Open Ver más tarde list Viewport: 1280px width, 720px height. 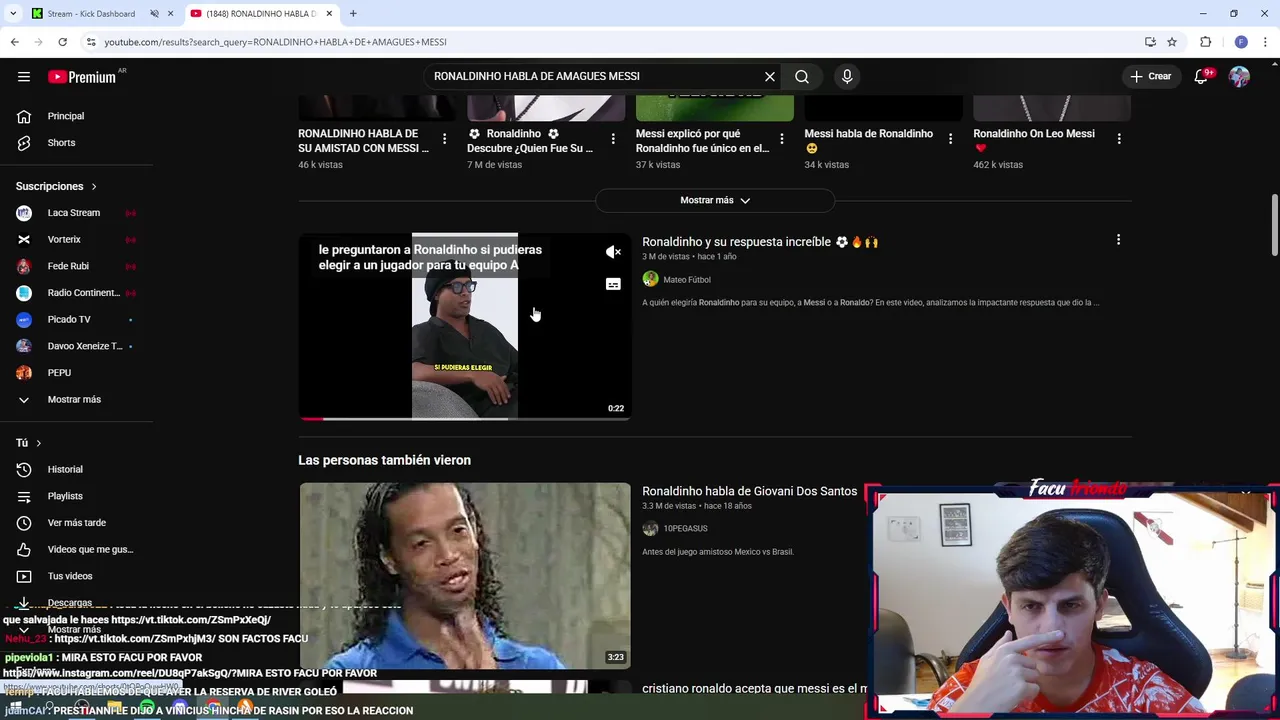point(76,523)
